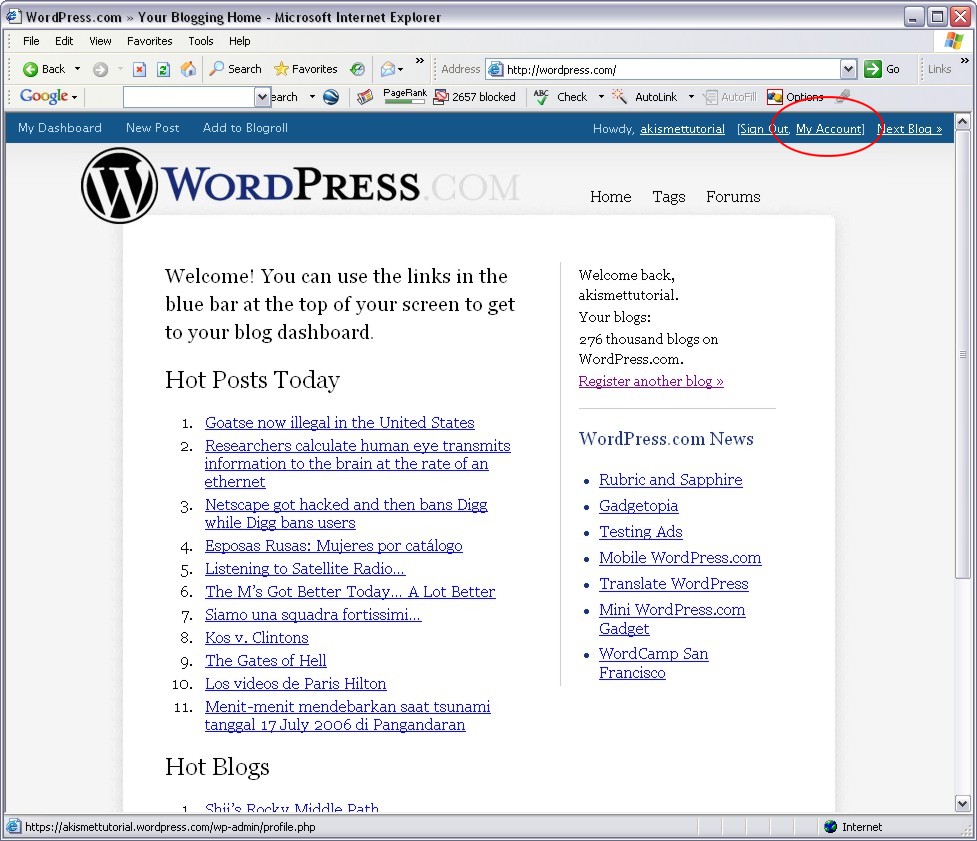977x841 pixels.
Task: Open the Help menu
Action: coord(239,41)
